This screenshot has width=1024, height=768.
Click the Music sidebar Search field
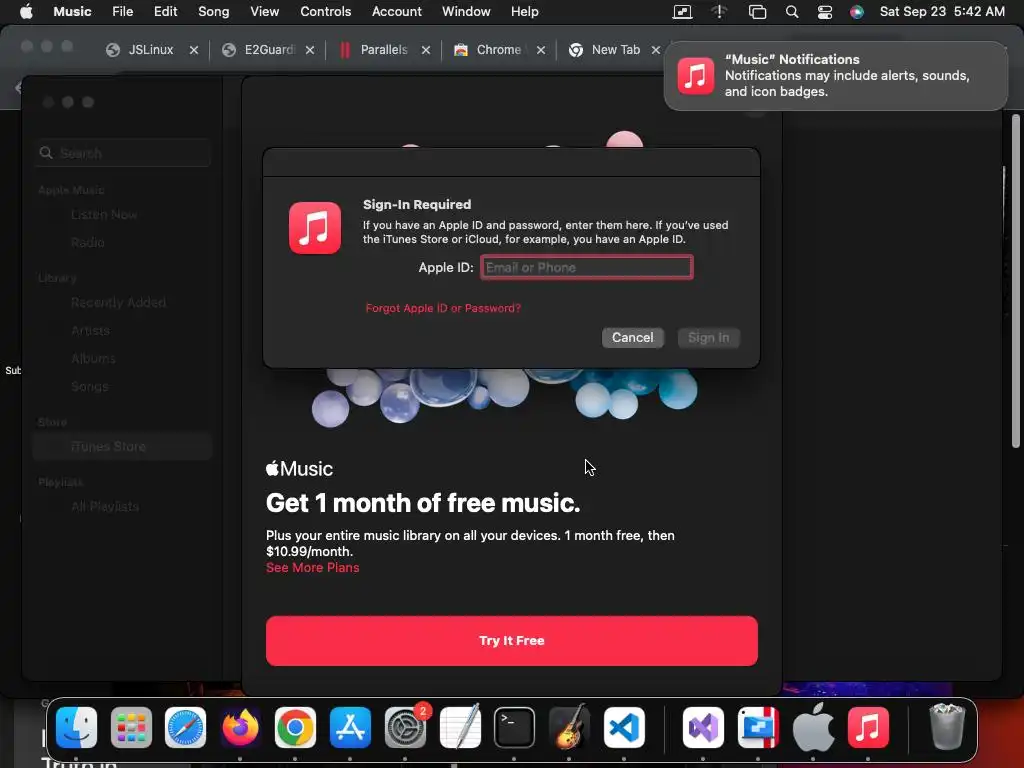coord(123,153)
